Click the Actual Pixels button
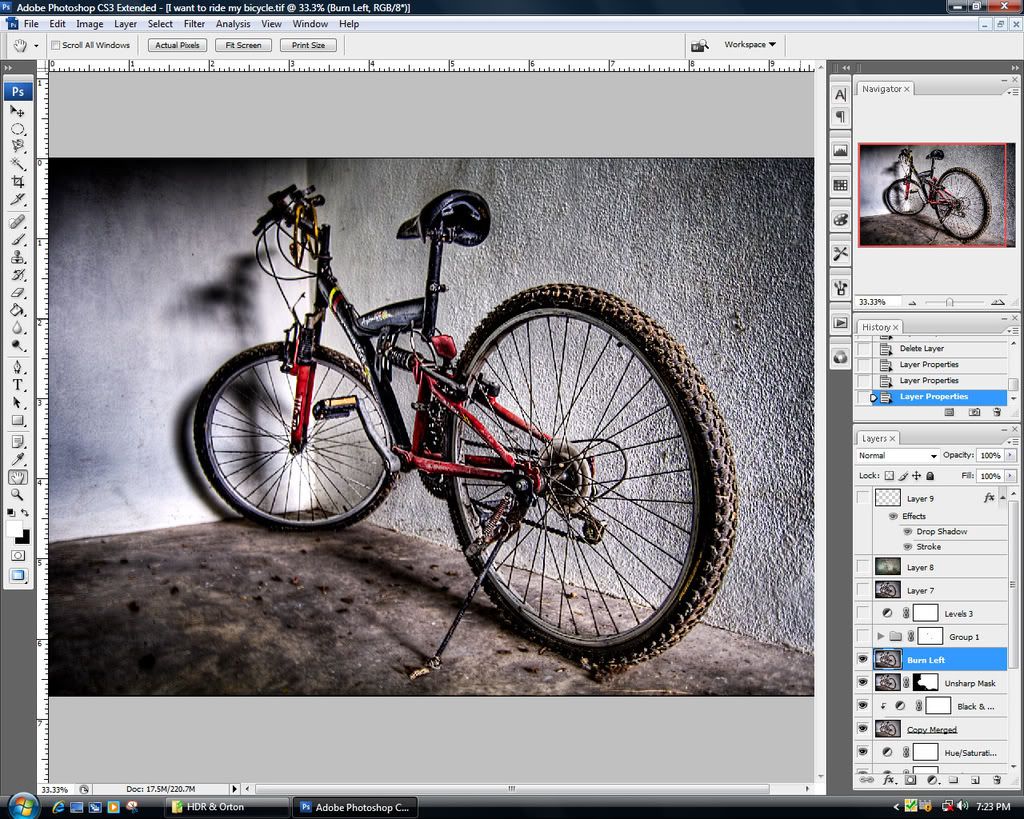The height and width of the screenshot is (819, 1024). tap(178, 45)
